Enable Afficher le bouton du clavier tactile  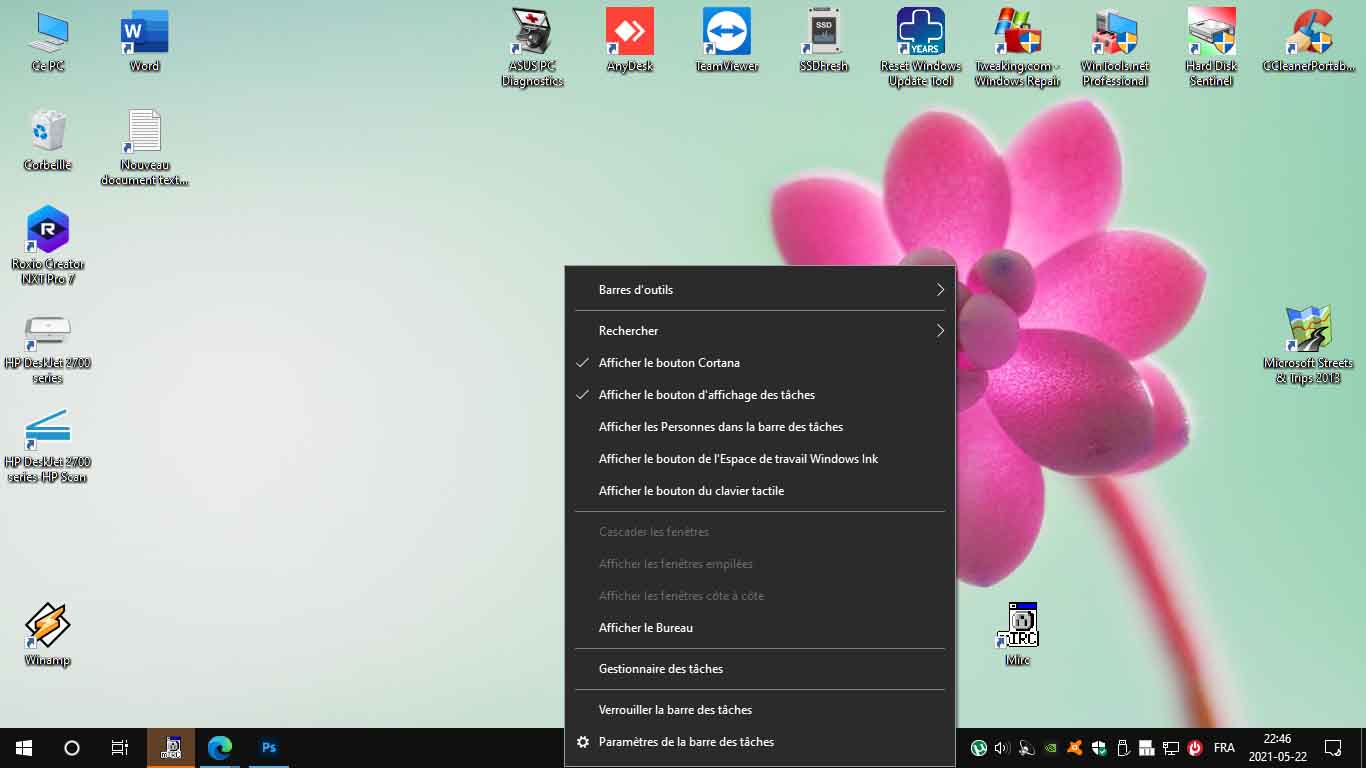pyautogui.click(x=760, y=491)
